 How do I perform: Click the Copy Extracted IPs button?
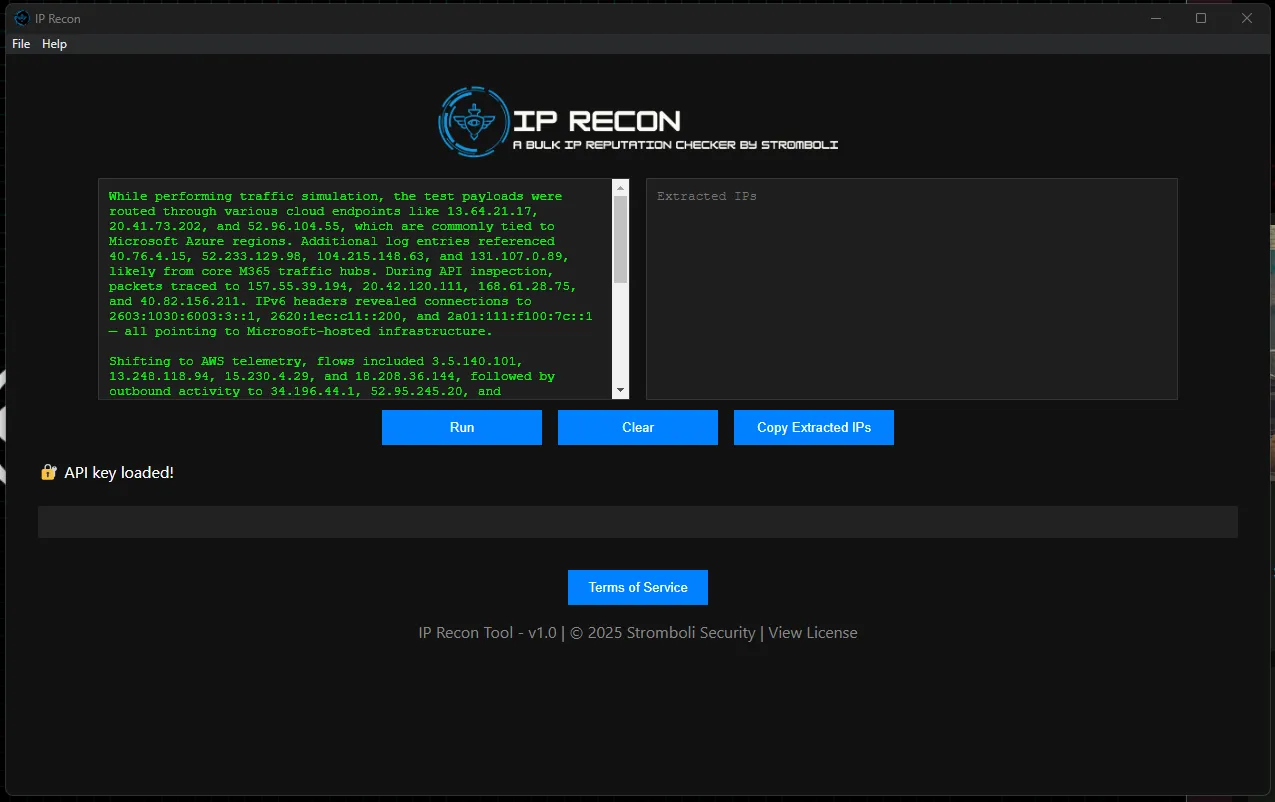click(x=813, y=427)
